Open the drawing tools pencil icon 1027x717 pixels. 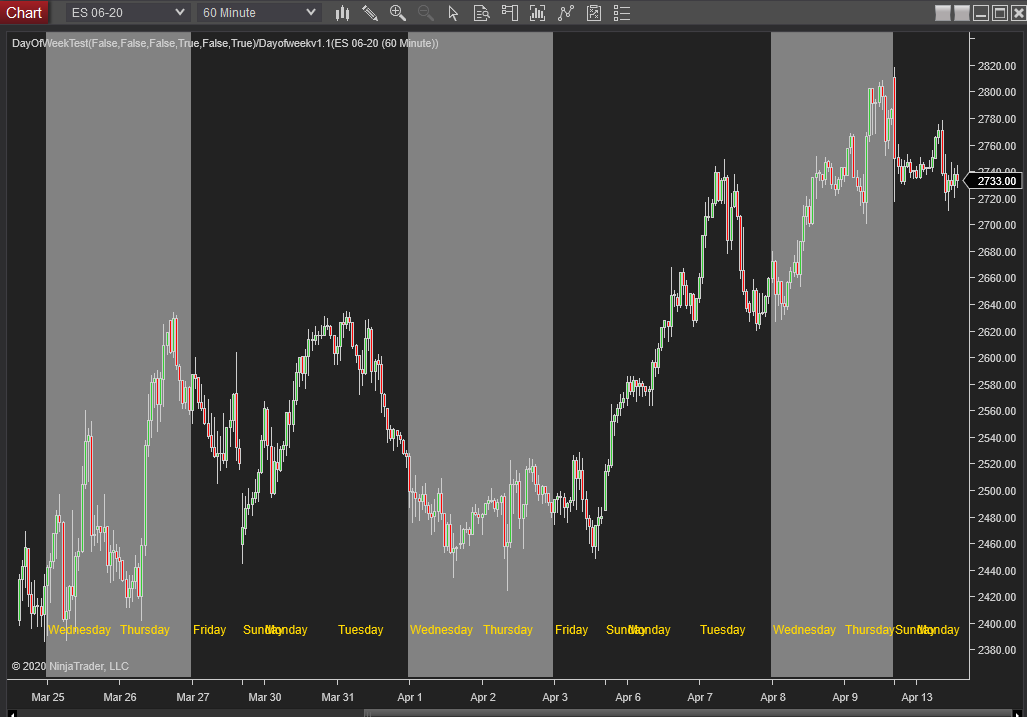pos(370,13)
